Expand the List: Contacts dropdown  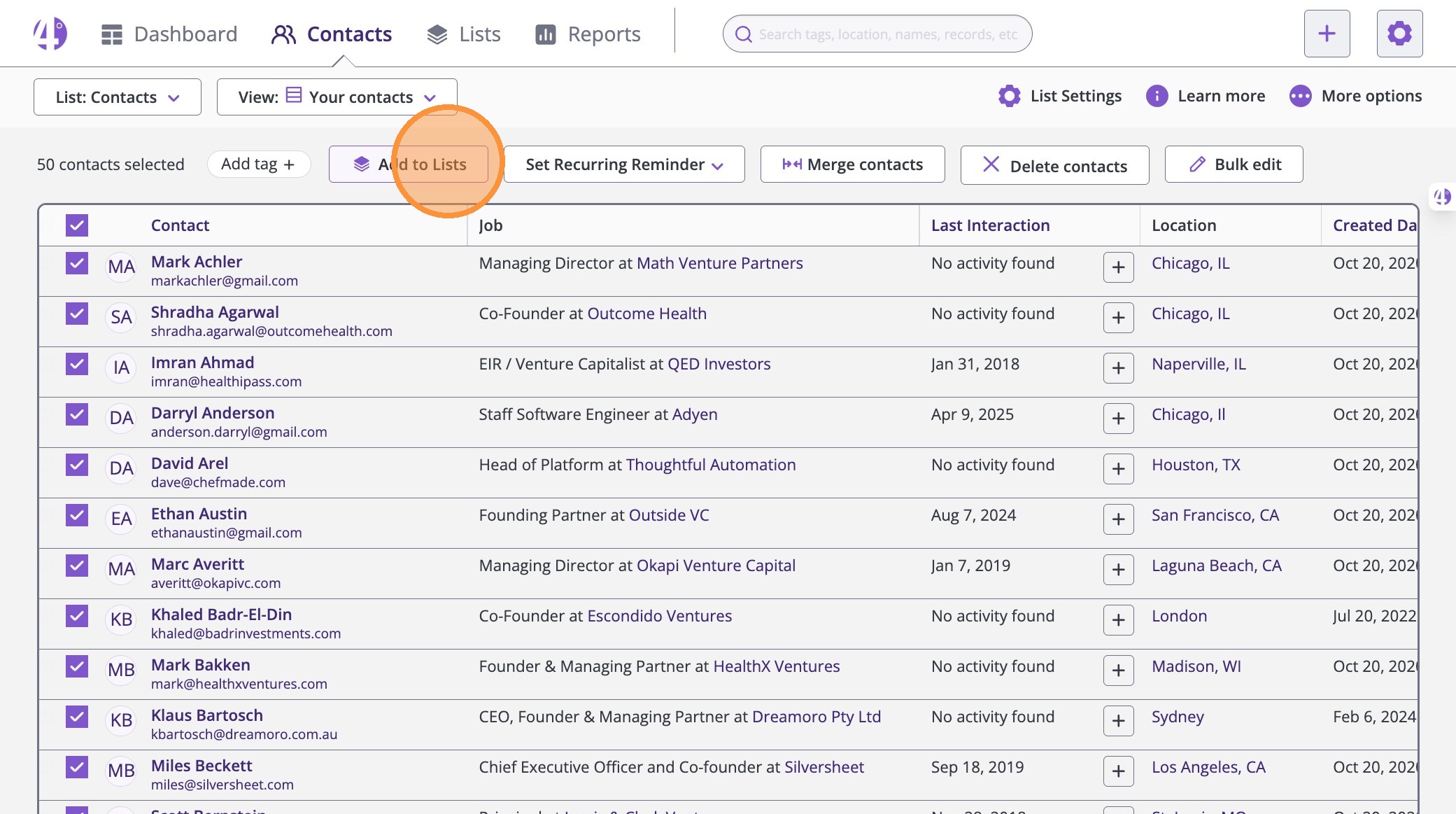pyautogui.click(x=118, y=97)
